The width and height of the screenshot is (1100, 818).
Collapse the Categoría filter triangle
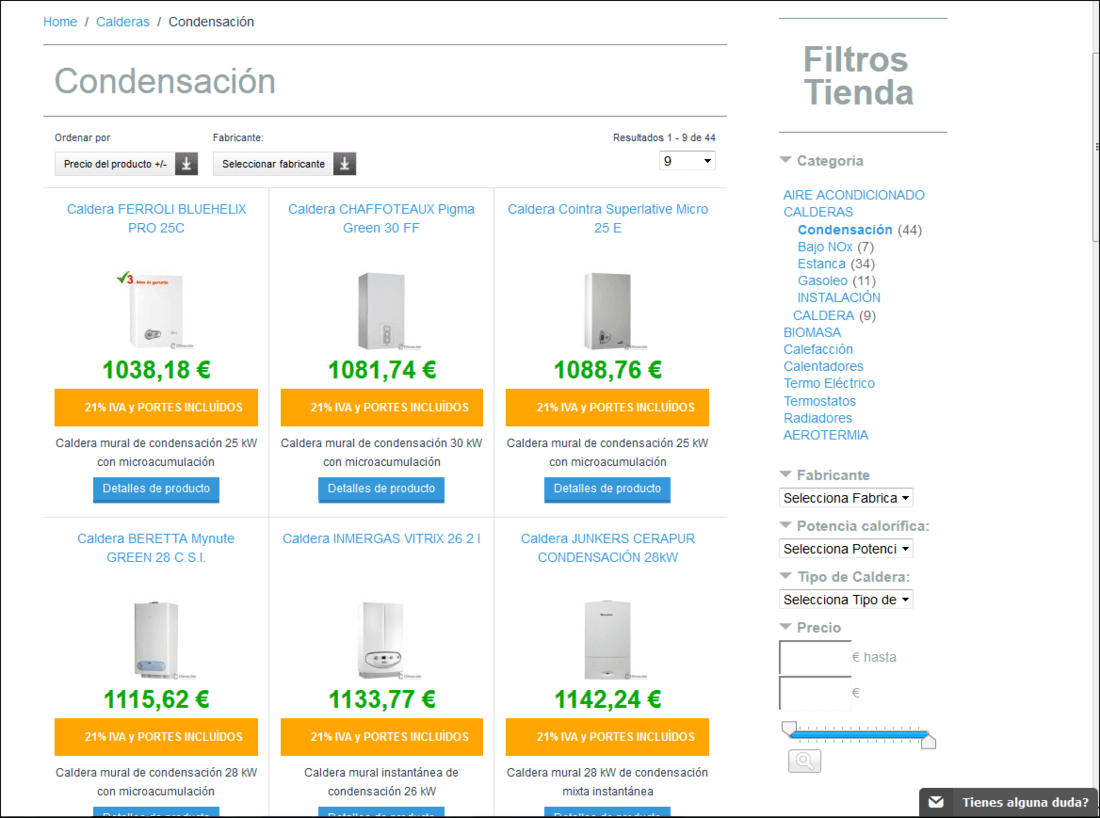[x=786, y=160]
